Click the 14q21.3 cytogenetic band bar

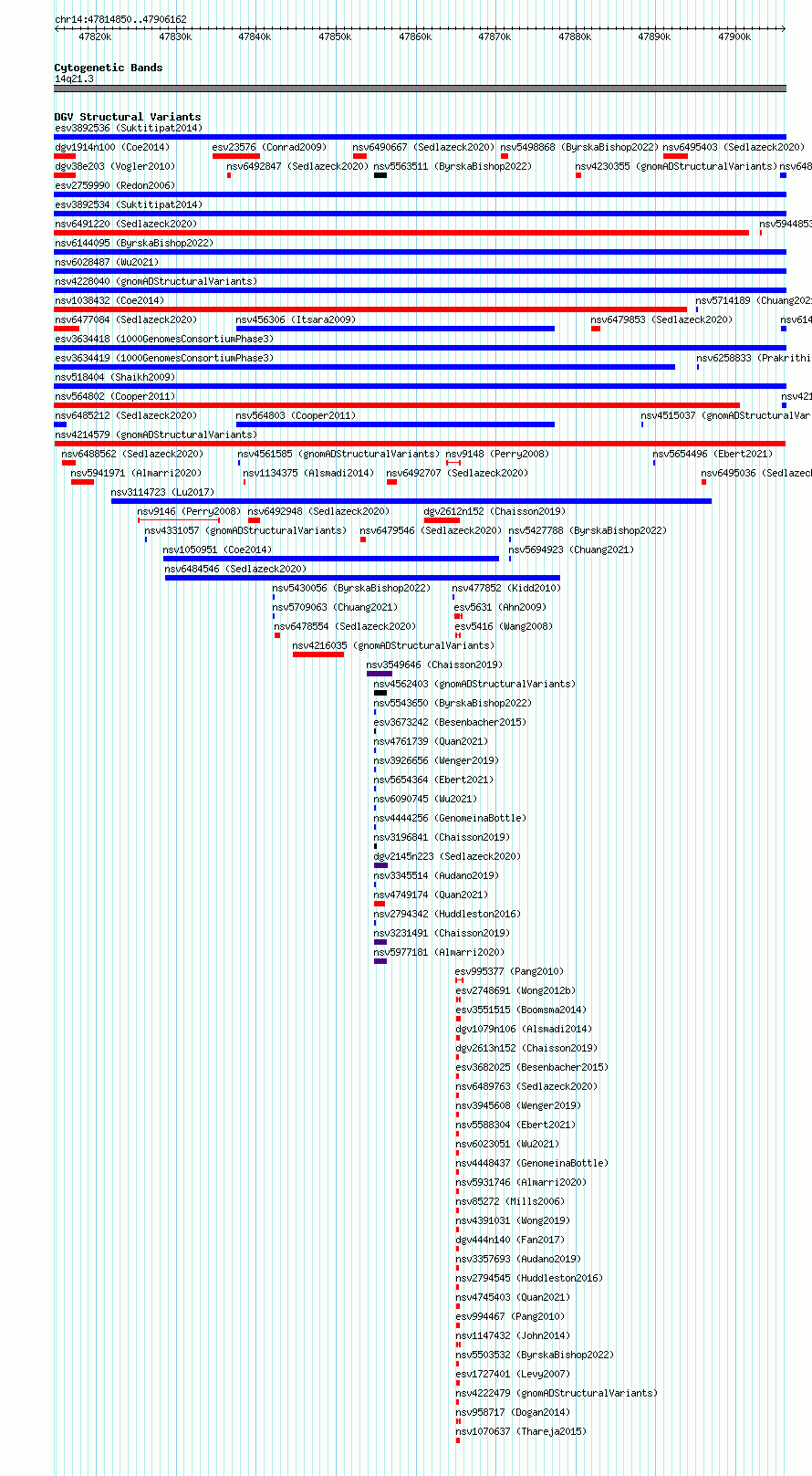[x=420, y=89]
